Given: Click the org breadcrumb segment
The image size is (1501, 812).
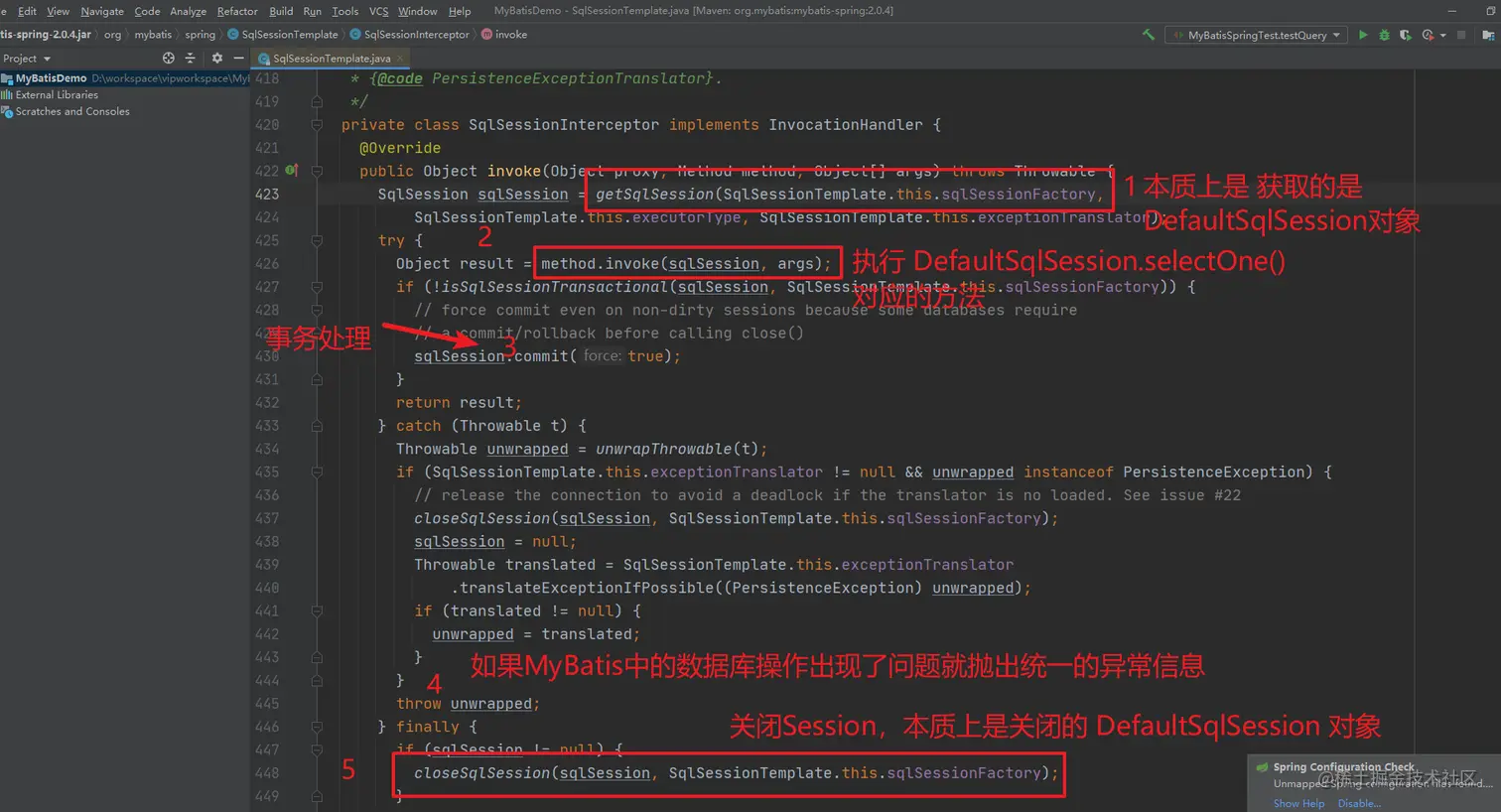Looking at the screenshot, I should coord(112,35).
